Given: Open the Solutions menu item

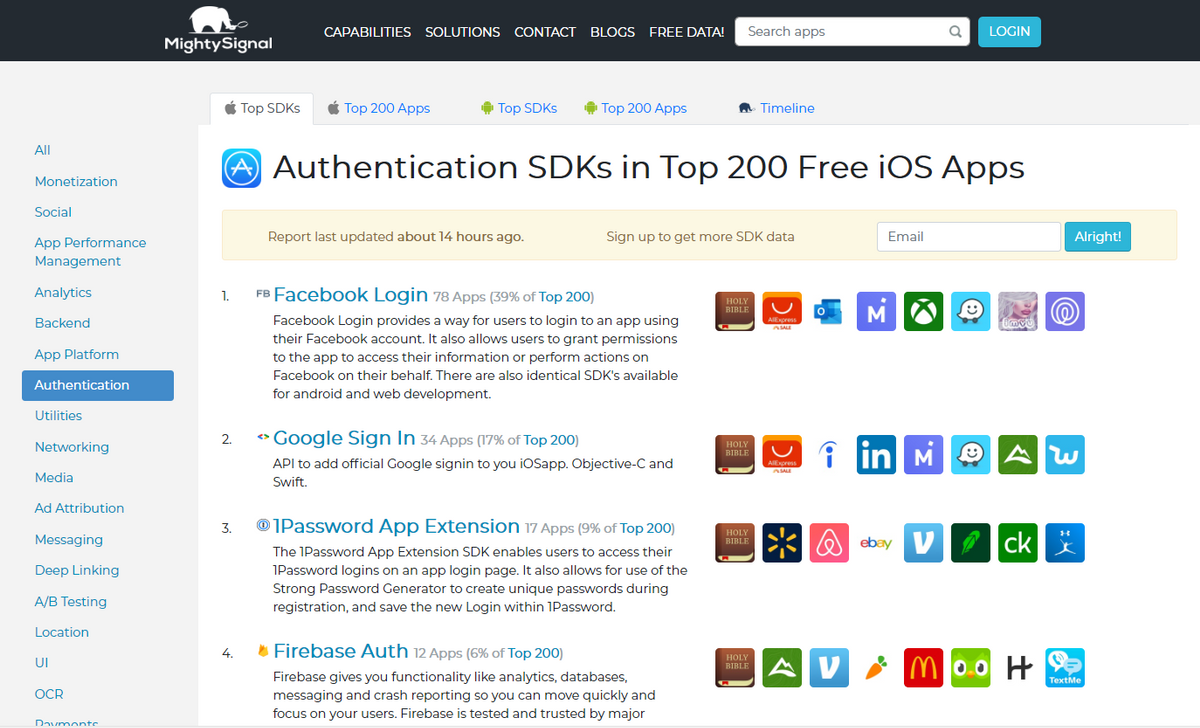Looking at the screenshot, I should click(463, 32).
